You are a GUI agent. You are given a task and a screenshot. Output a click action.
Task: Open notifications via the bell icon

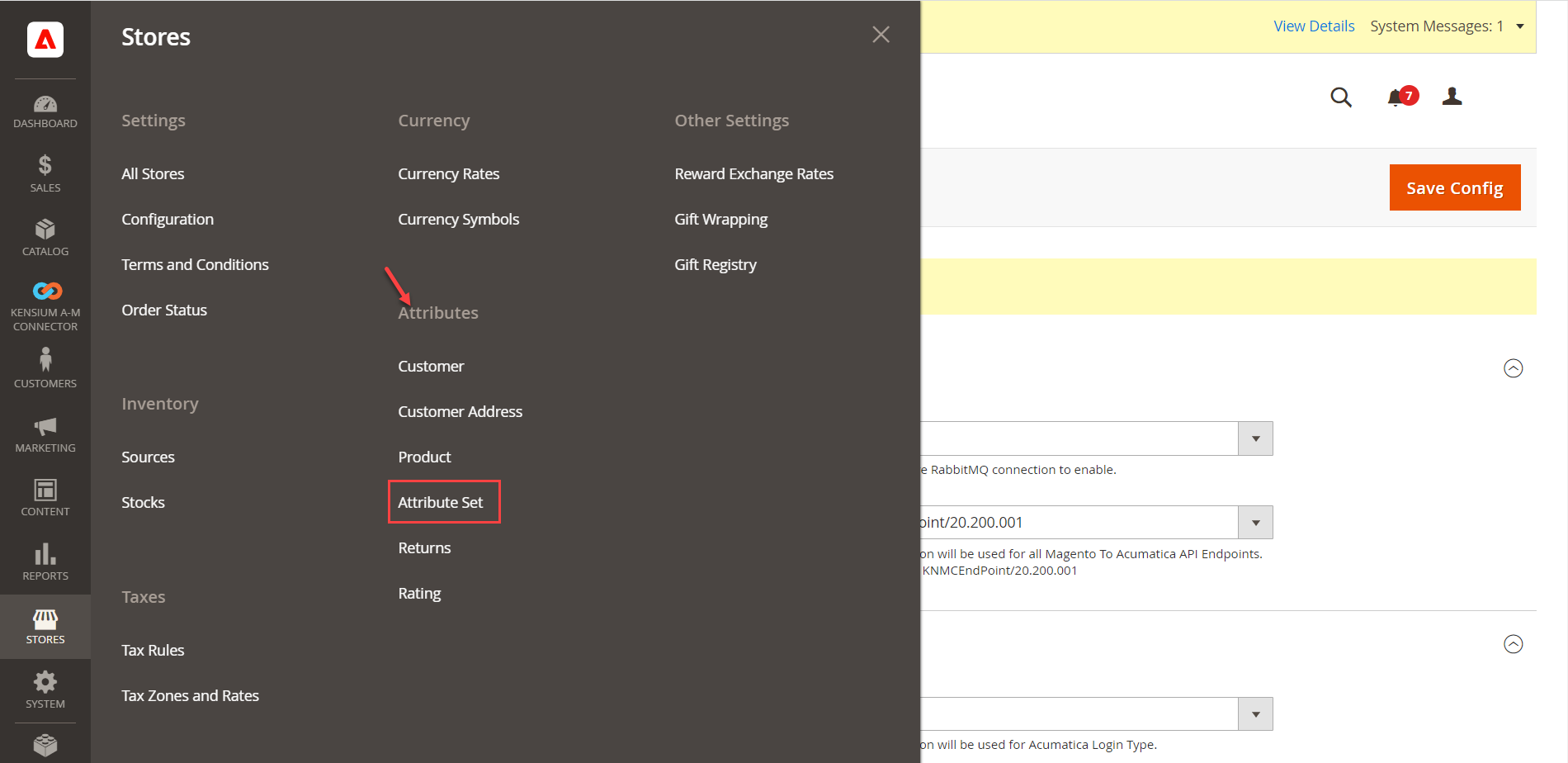(x=1397, y=97)
